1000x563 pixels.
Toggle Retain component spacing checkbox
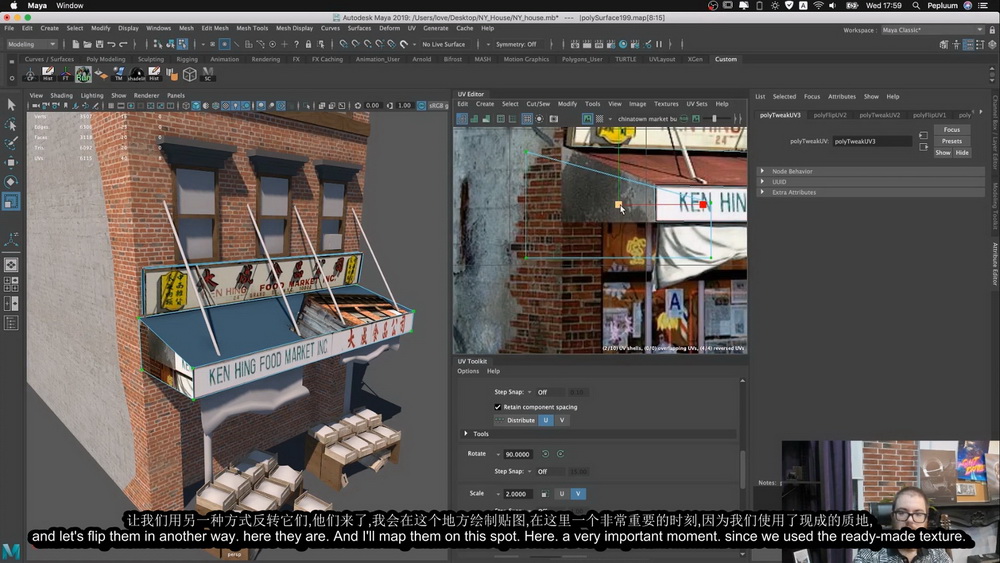click(497, 407)
